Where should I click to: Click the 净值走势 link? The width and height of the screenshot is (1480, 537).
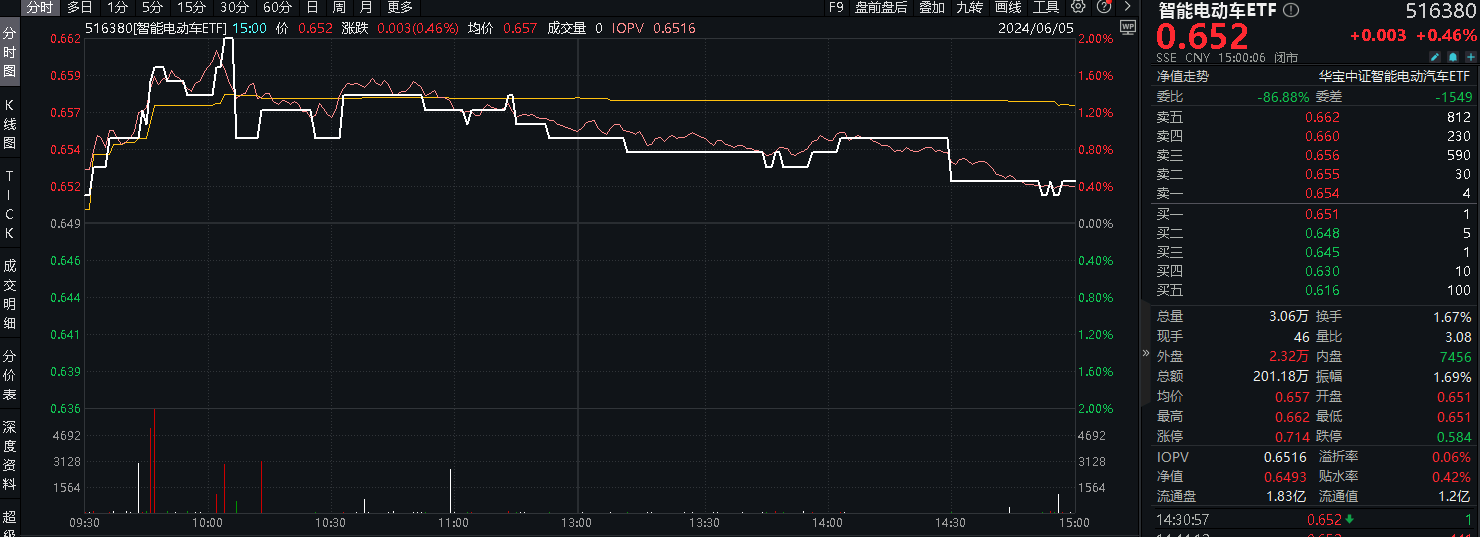[x=1183, y=76]
